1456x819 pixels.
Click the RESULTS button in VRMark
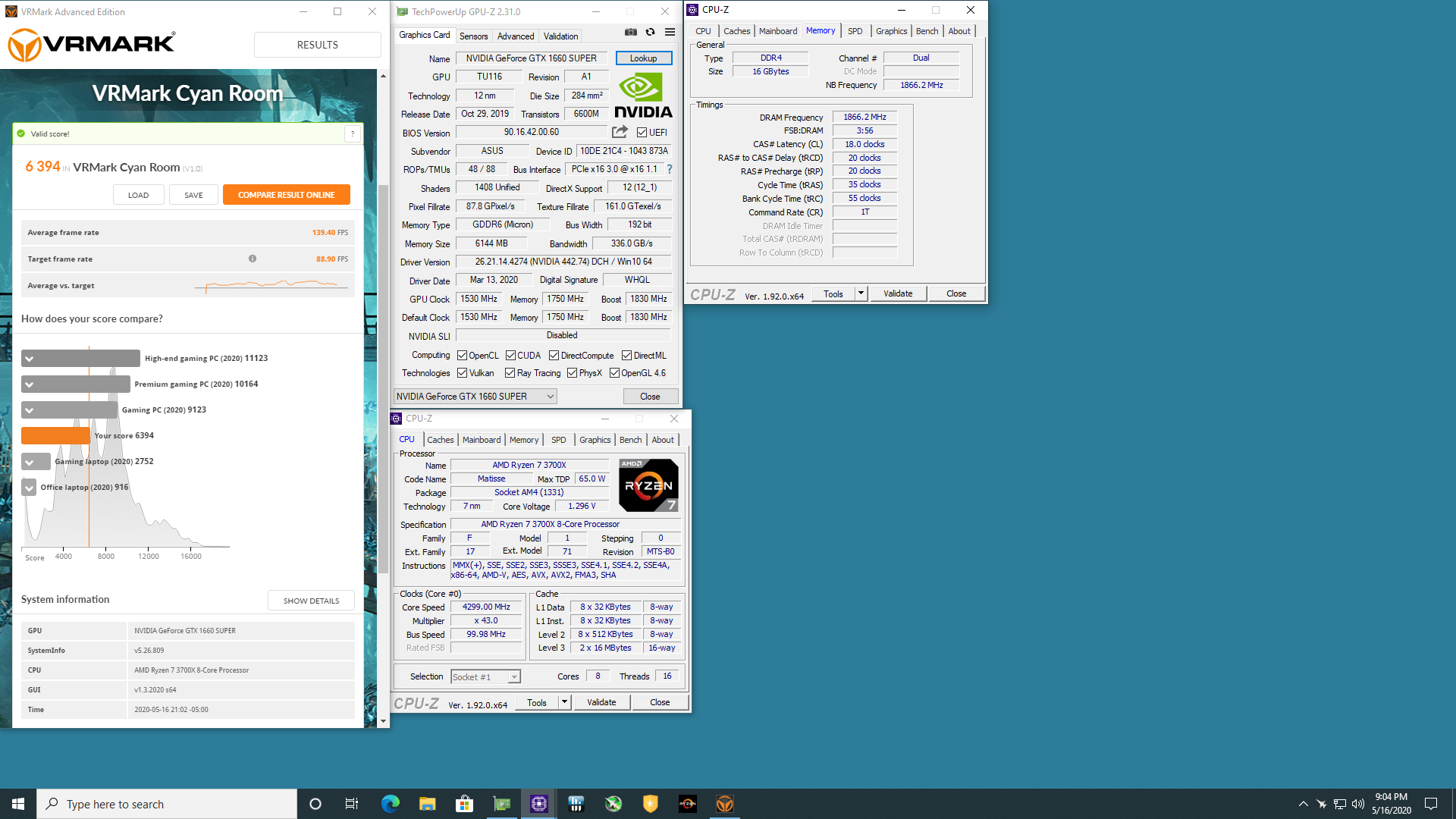click(x=317, y=45)
